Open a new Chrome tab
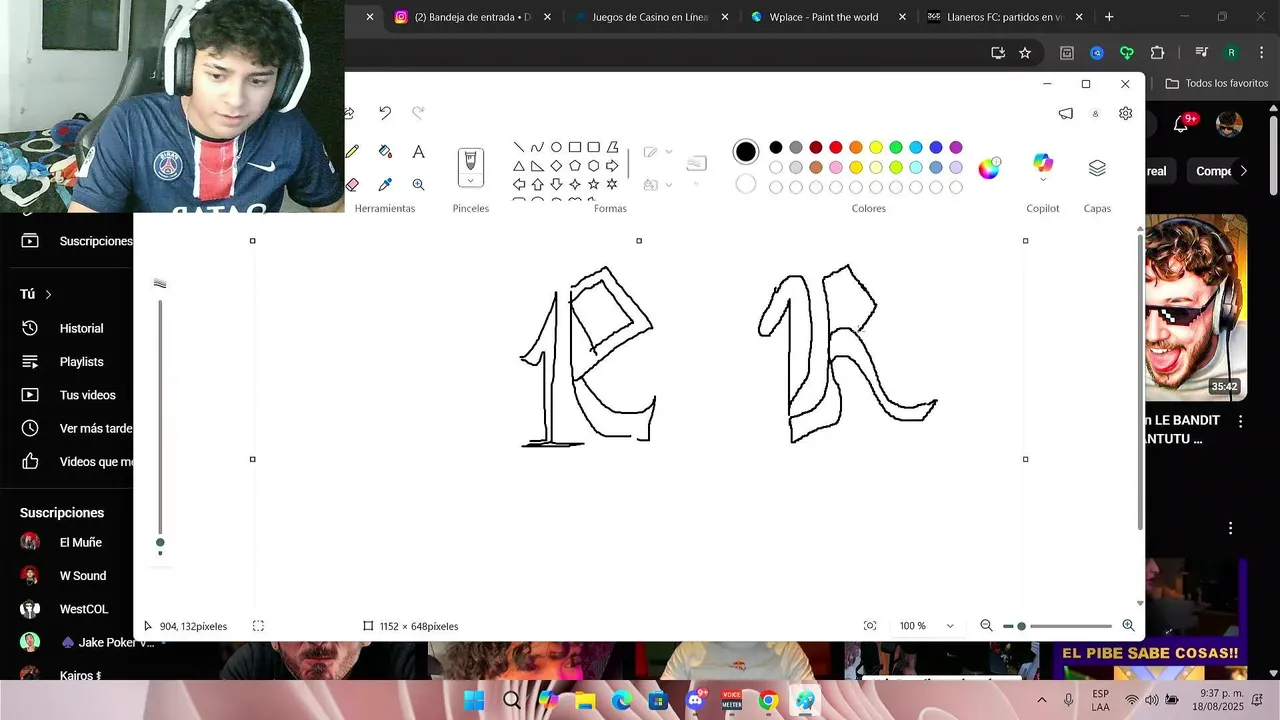Screen dimensions: 1280x720 click(x=1109, y=17)
